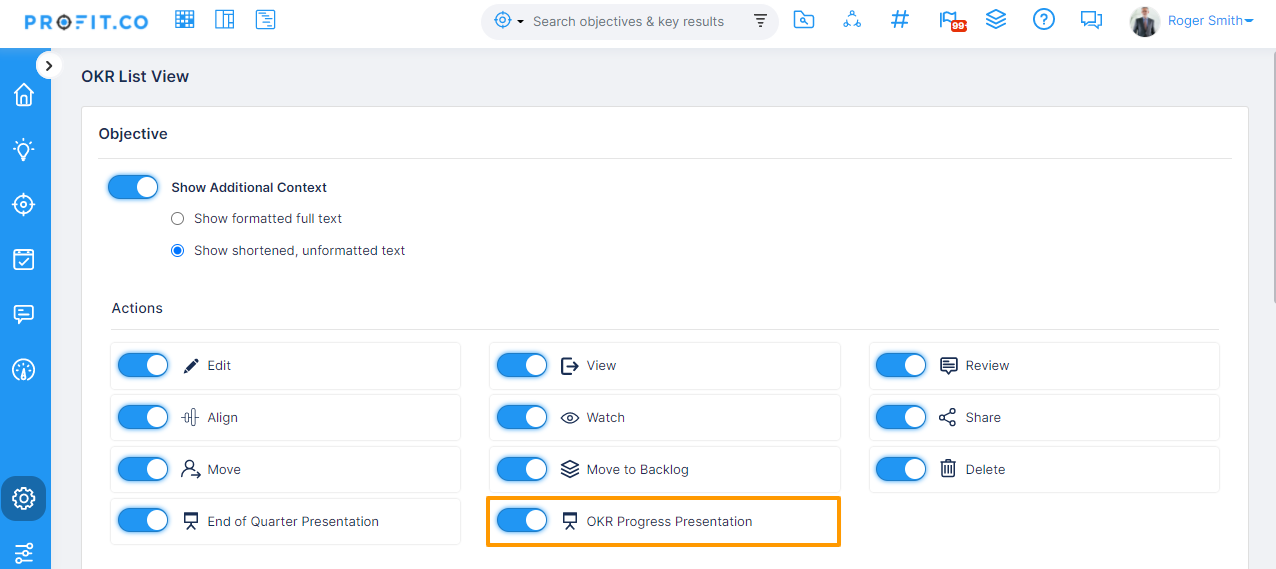Expand the left sidebar with arrow button
This screenshot has height=569, width=1276.
tap(49, 65)
